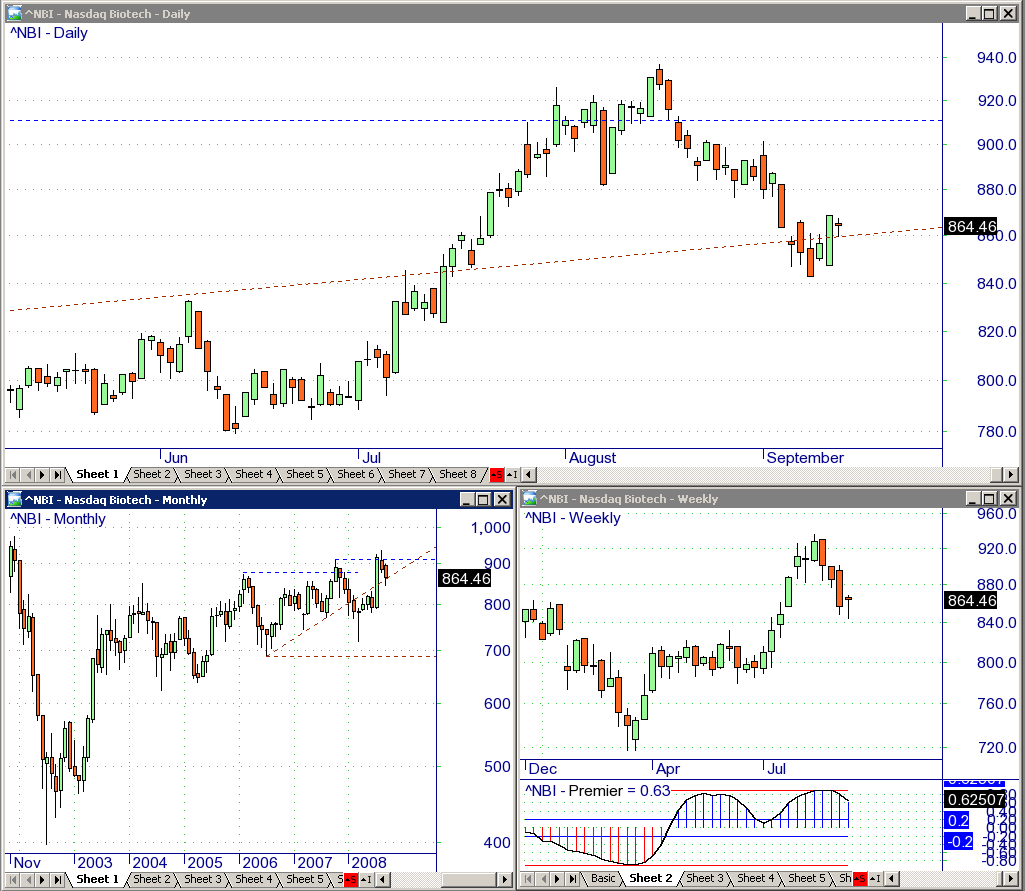
Task: Maximize the Daily chart window
Action: coord(990,14)
